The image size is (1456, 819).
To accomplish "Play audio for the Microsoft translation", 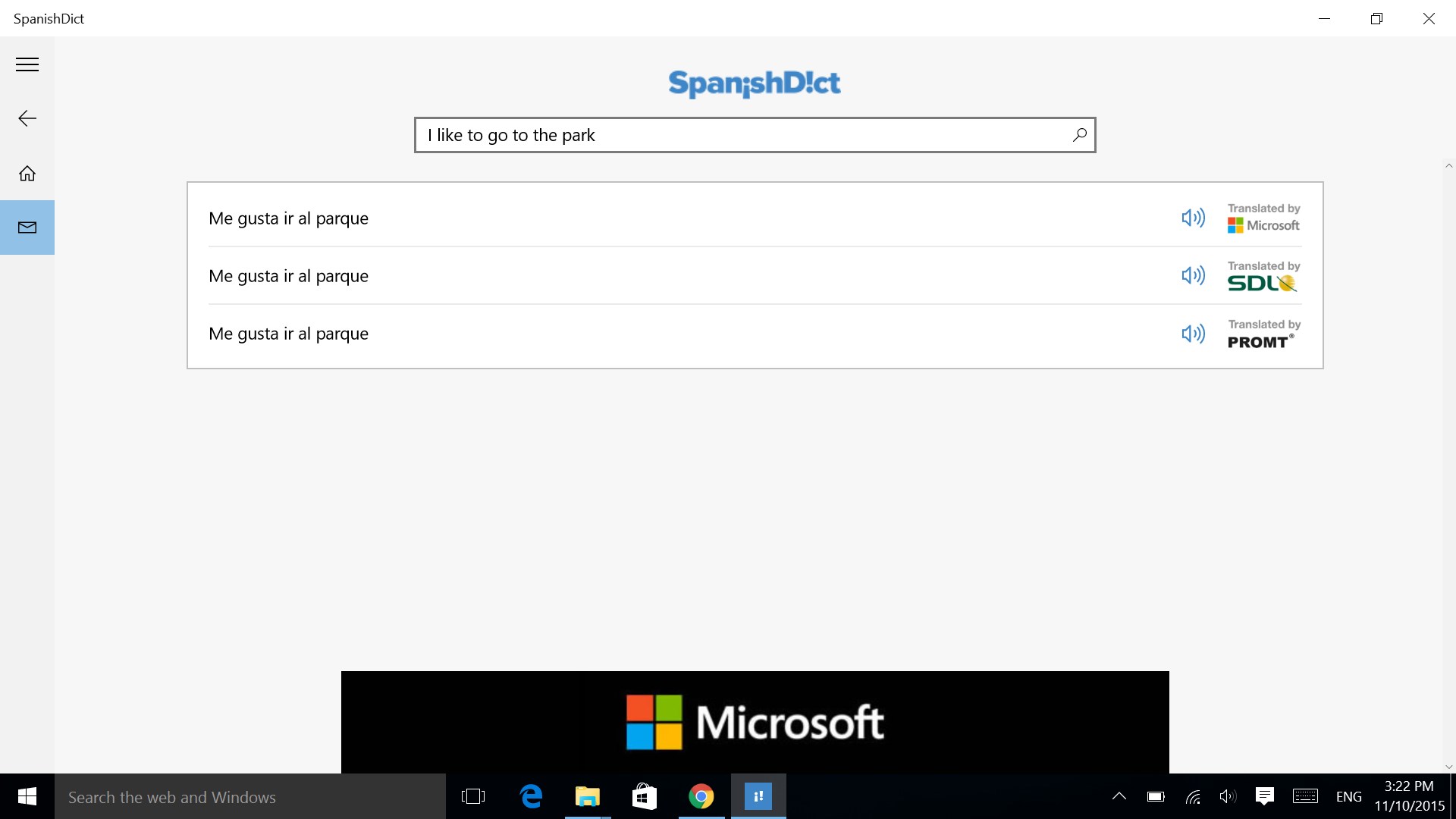I will pyautogui.click(x=1192, y=218).
